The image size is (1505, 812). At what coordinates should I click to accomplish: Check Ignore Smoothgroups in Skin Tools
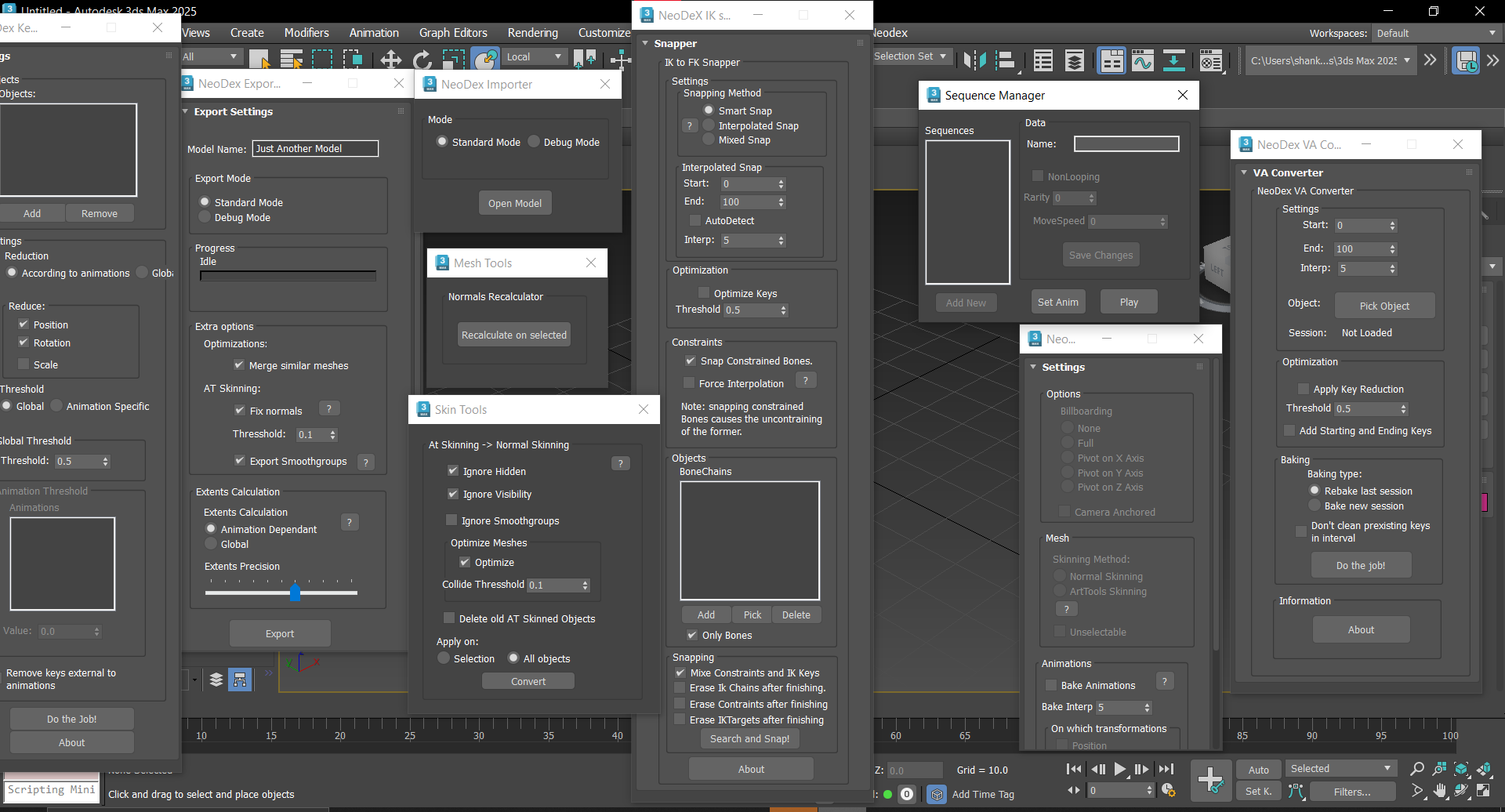(451, 520)
